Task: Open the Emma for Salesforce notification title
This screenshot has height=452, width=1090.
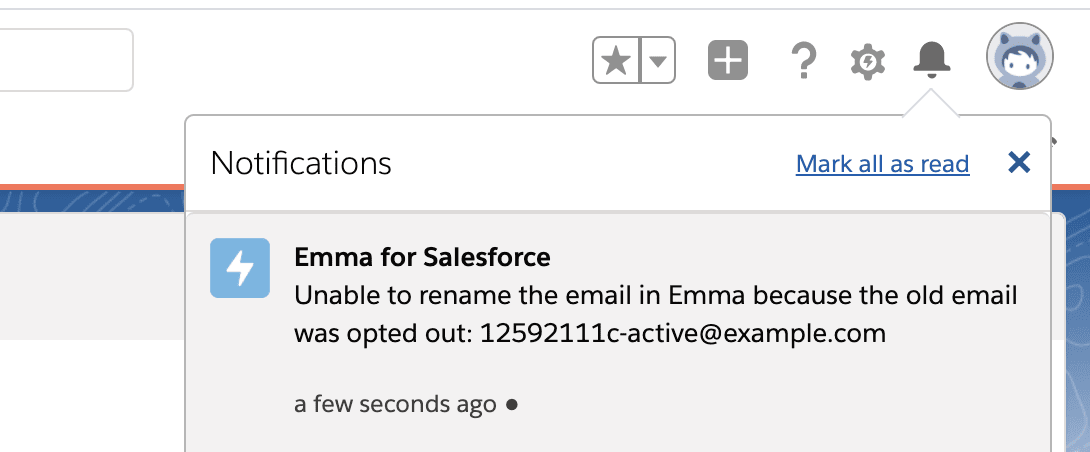Action: 422,258
